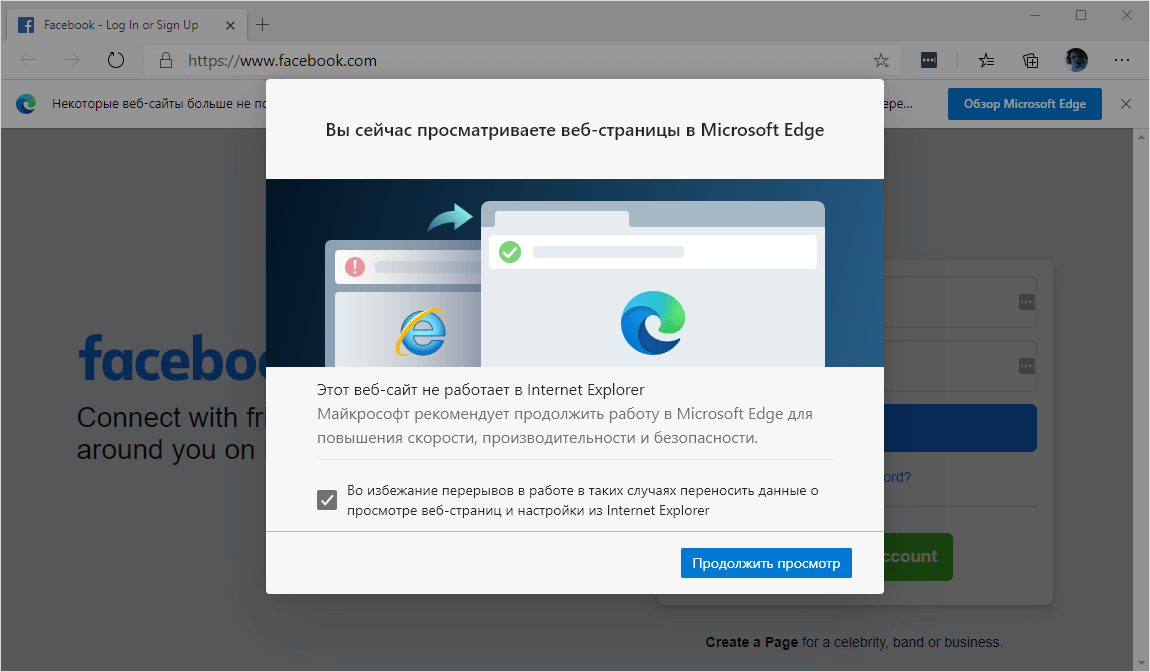The height and width of the screenshot is (672, 1150).
Task: Uncheck the browsing data transfer option
Action: coord(326,499)
